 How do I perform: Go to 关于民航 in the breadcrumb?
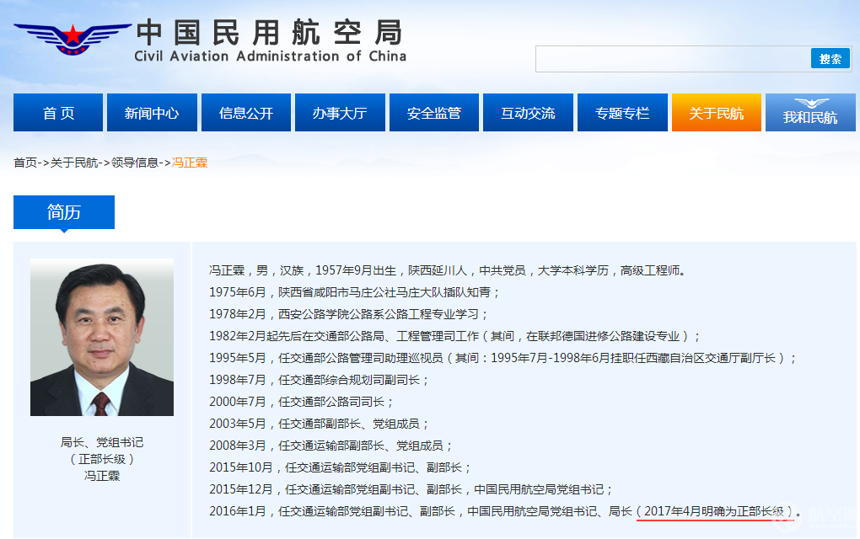pos(74,163)
